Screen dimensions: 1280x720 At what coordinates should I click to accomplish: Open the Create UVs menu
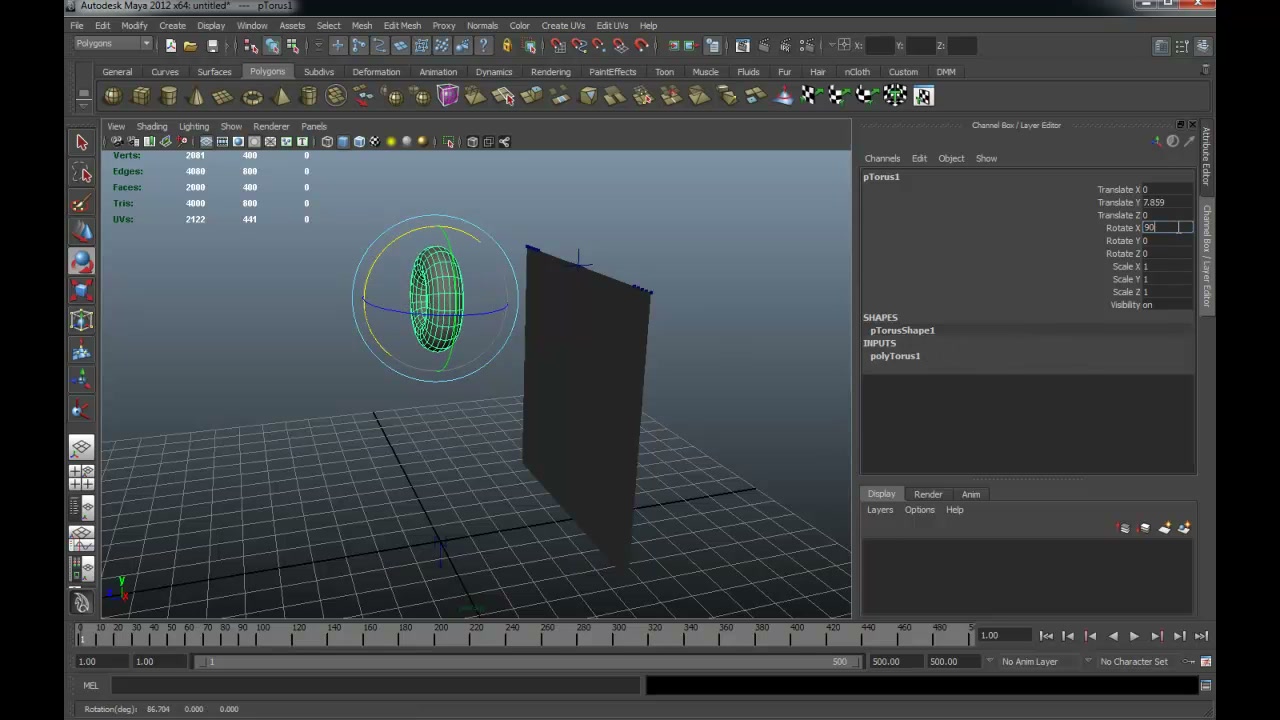click(563, 25)
